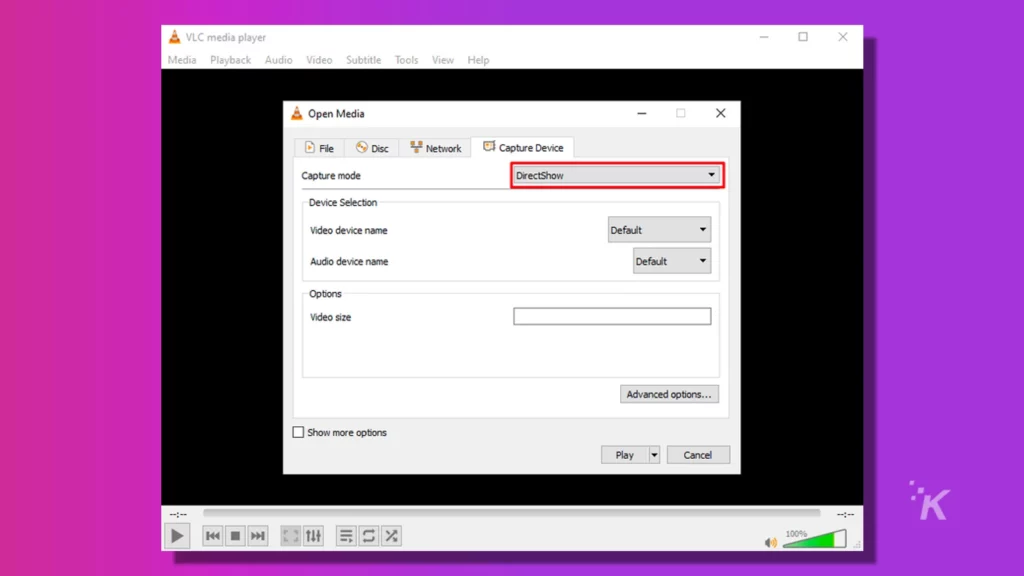This screenshot has width=1024, height=576.
Task: Open the Media menu
Action: tap(182, 60)
